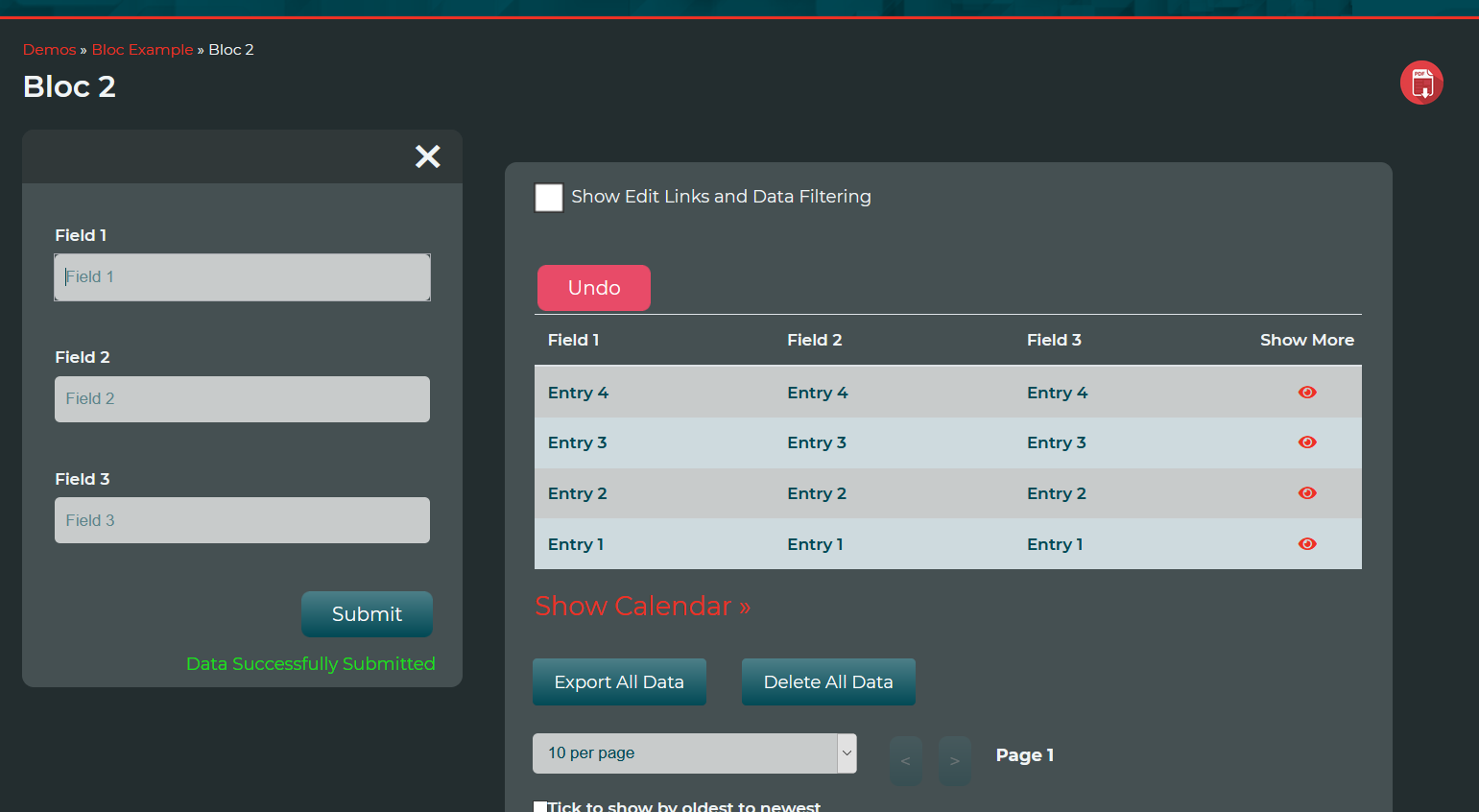Click the Bloc 2 page heading
1479x812 pixels.
pyautogui.click(x=69, y=86)
